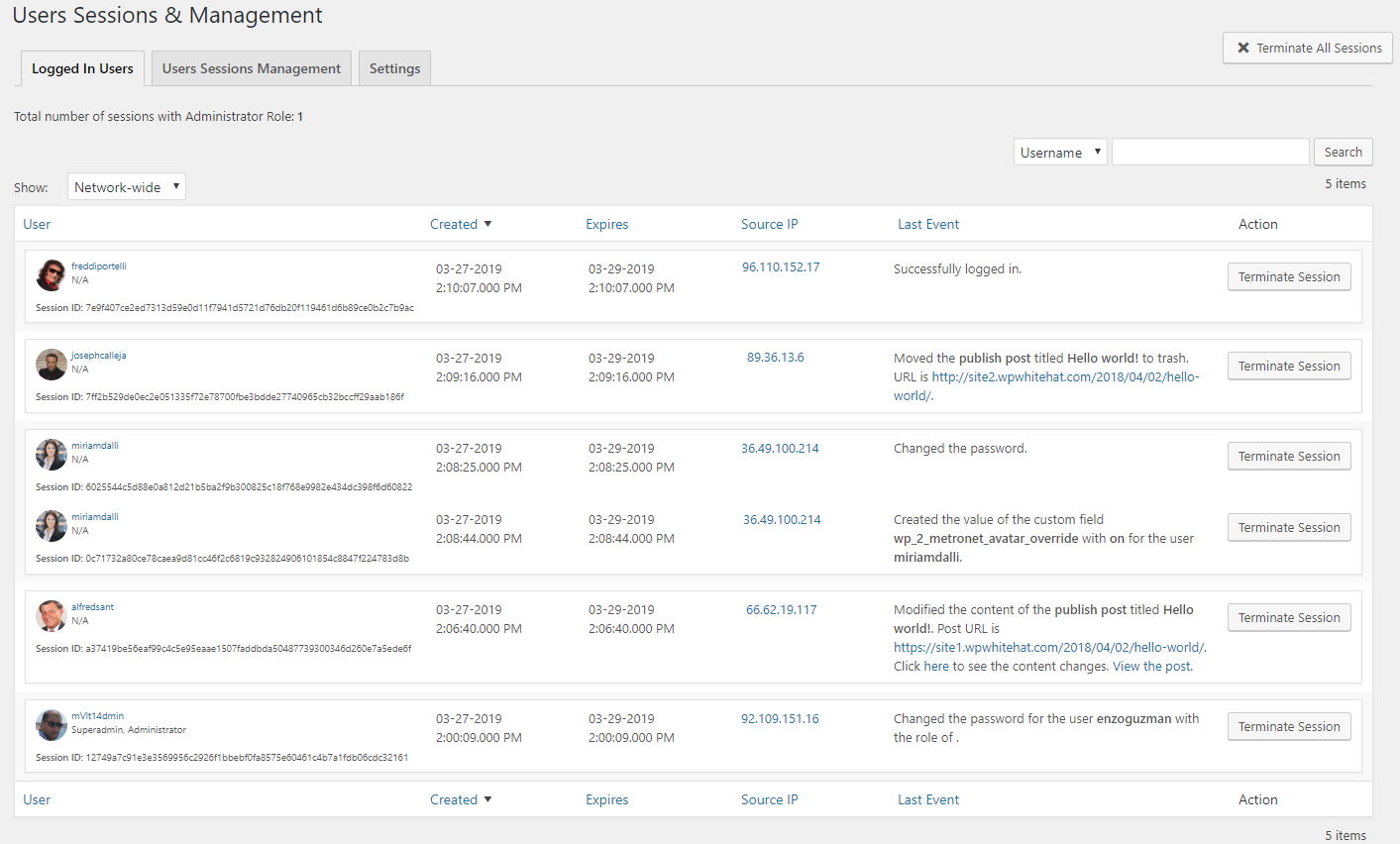
Task: Terminate freddiportelli's session
Action: click(1289, 277)
